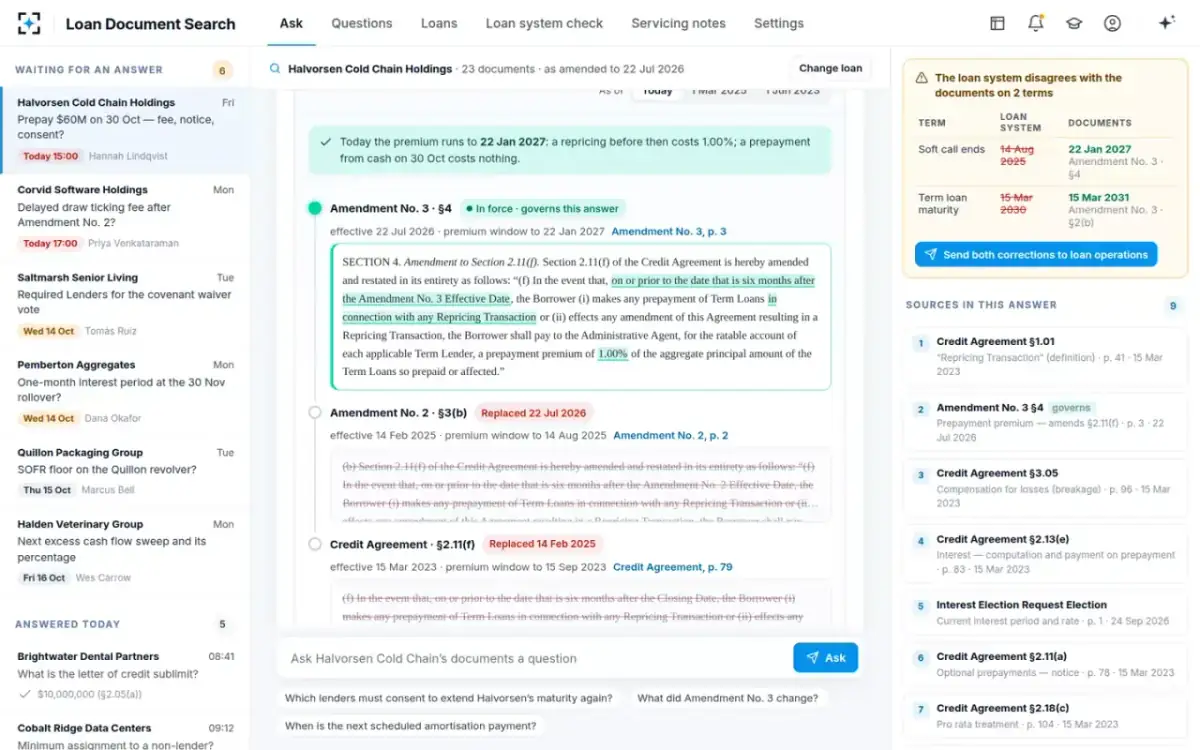Click the blue Ask submit button

(x=825, y=657)
